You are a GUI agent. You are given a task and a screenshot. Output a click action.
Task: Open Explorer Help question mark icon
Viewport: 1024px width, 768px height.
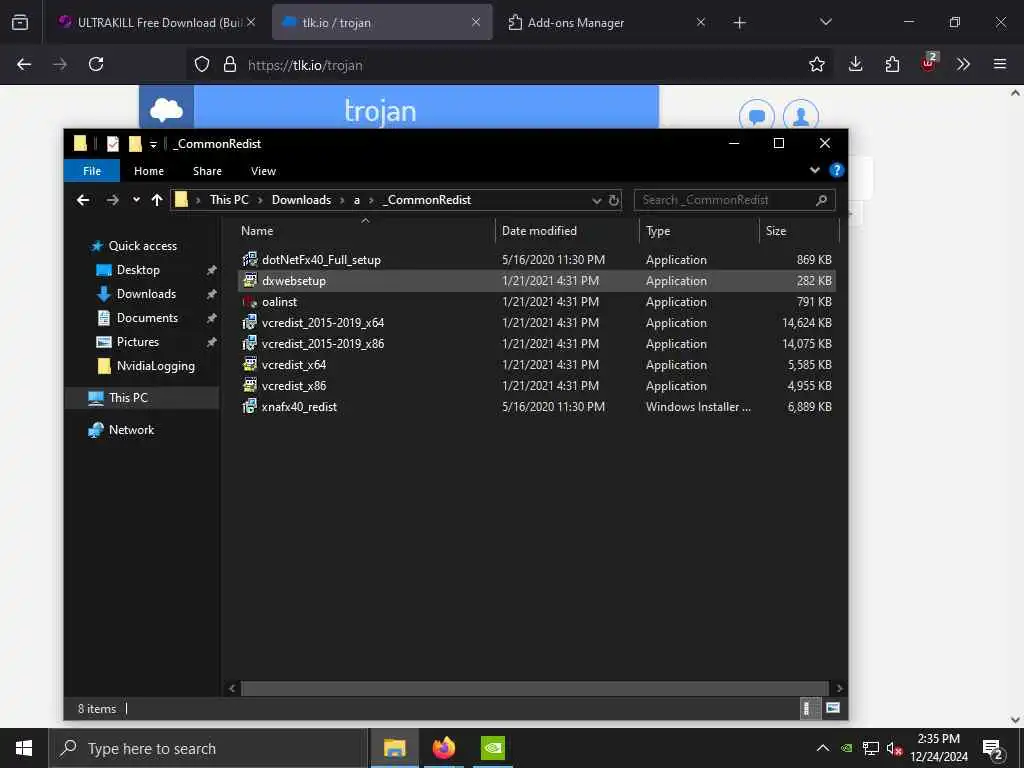tap(836, 170)
